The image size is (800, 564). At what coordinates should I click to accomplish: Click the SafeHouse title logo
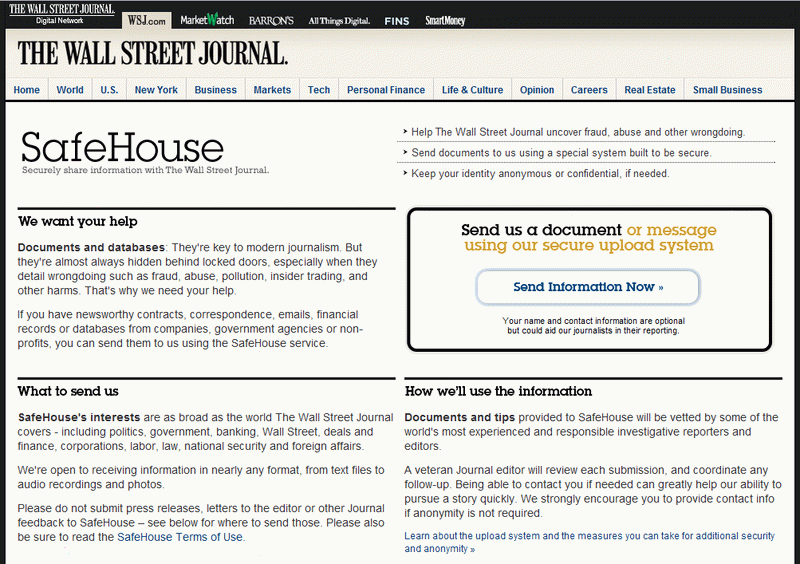pos(122,148)
